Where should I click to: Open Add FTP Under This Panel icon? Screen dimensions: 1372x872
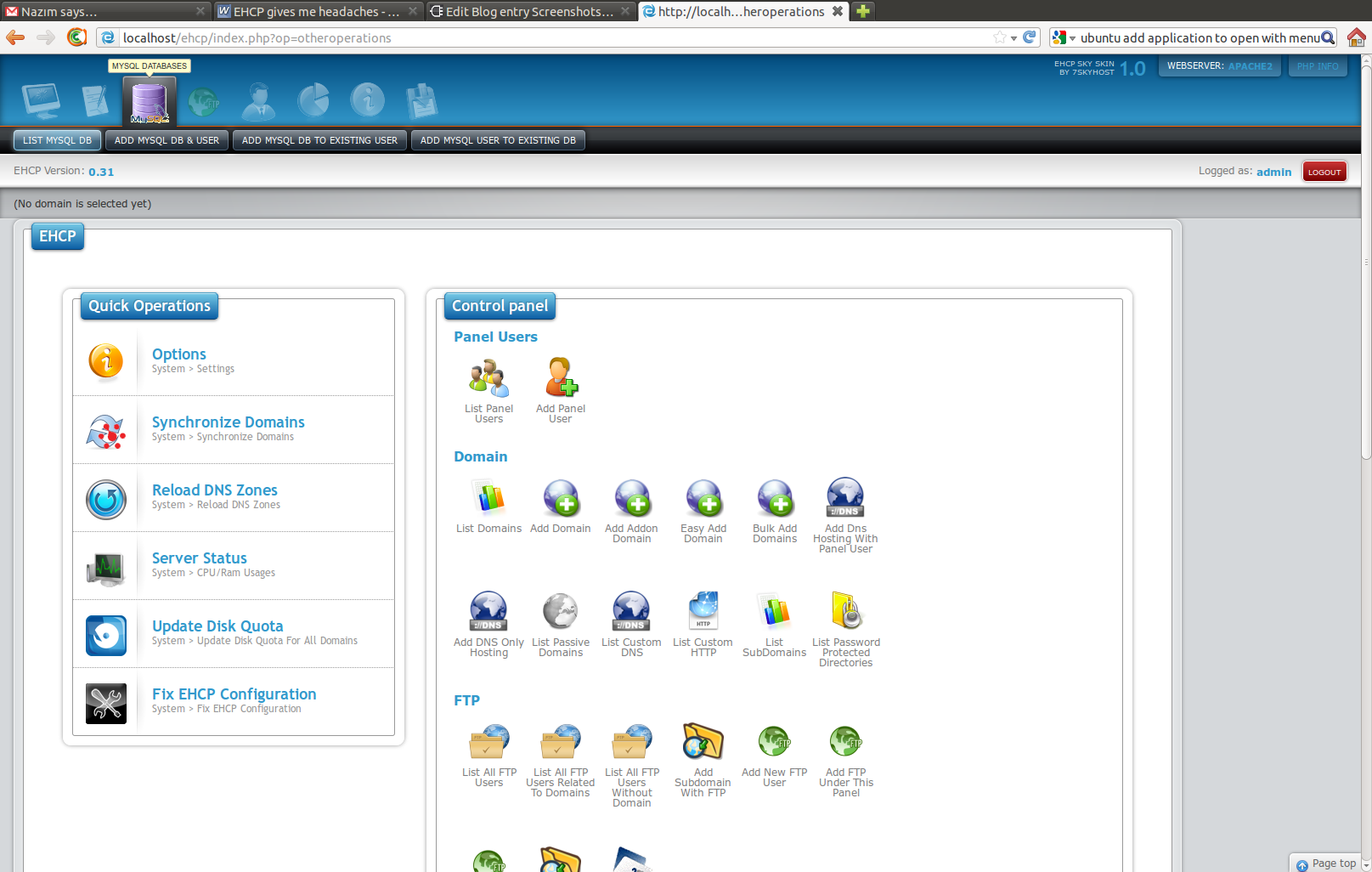tap(845, 742)
